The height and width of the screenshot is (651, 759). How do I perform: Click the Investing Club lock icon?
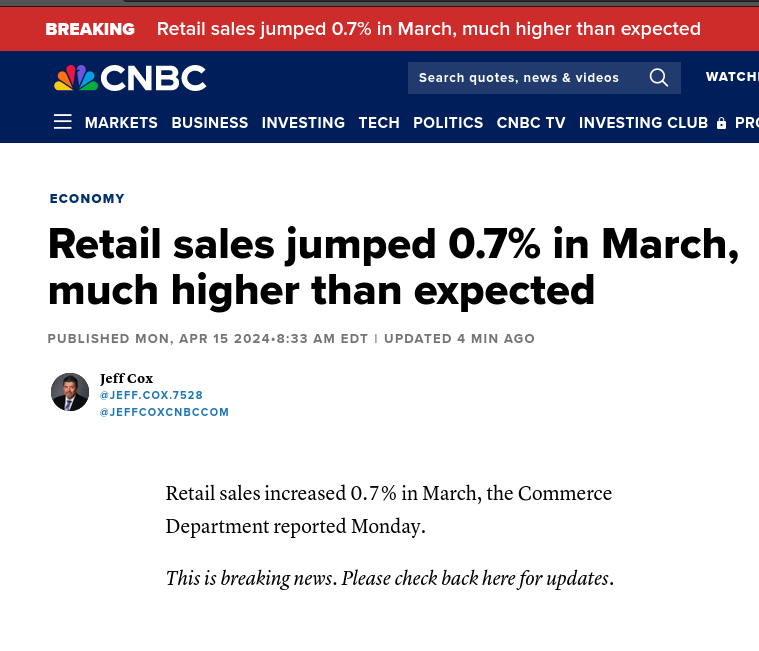(x=721, y=123)
